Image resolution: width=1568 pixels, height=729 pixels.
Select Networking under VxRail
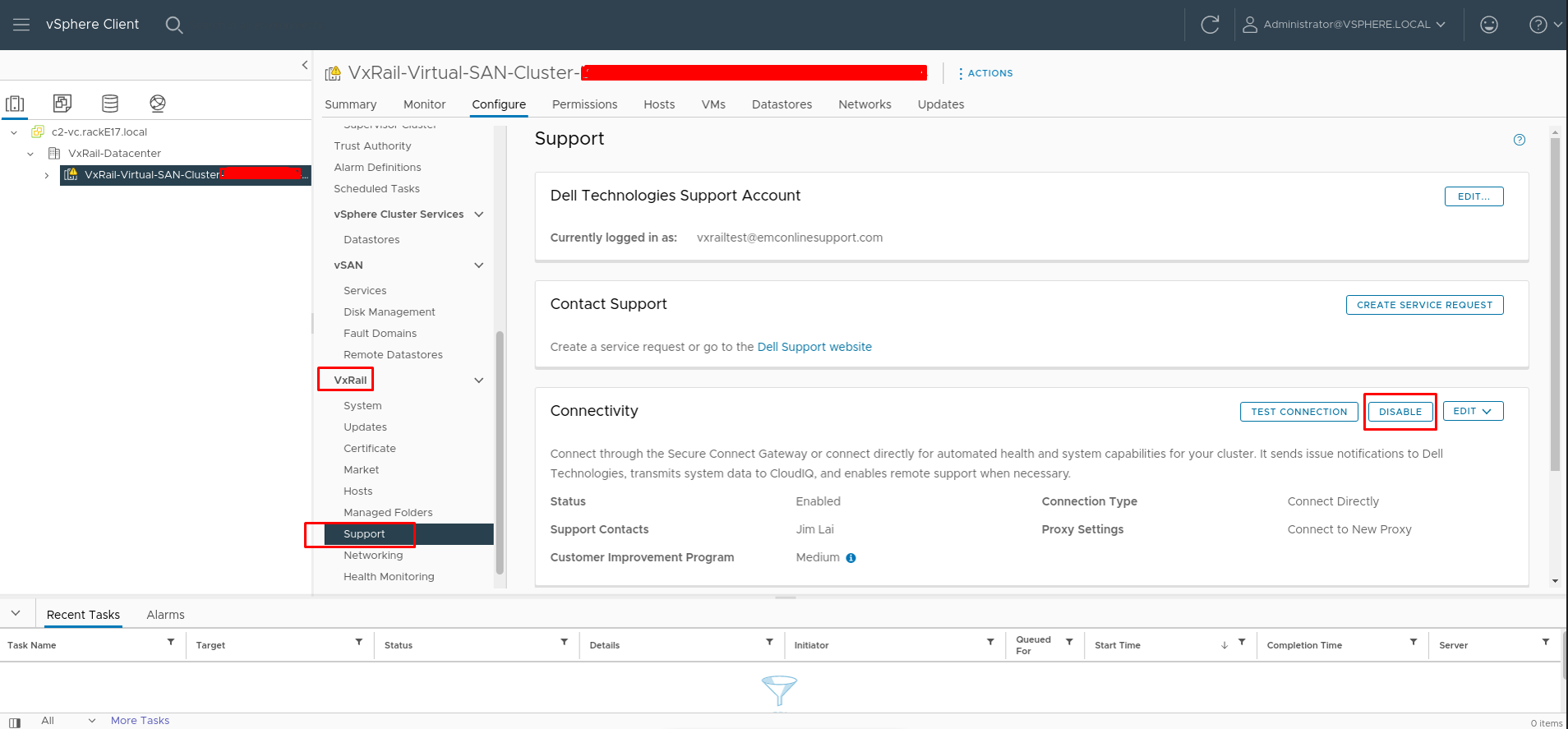(x=373, y=556)
